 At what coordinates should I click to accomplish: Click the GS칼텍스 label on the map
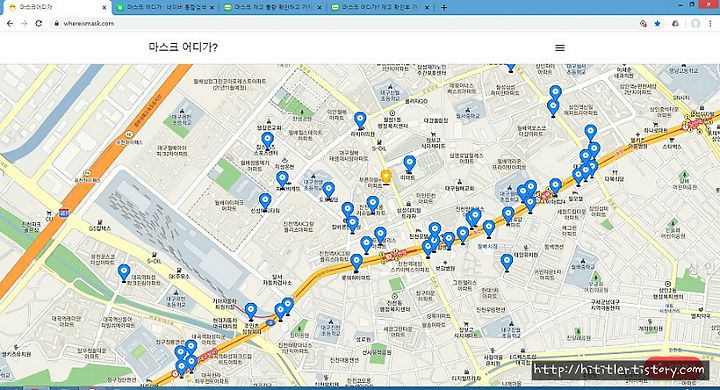[x=100, y=228]
